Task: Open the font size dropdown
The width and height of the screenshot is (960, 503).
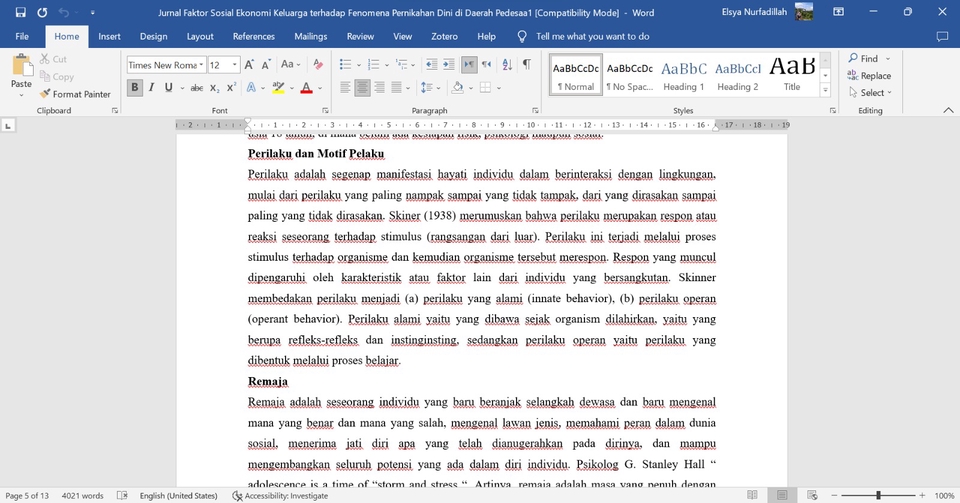Action: [x=234, y=64]
